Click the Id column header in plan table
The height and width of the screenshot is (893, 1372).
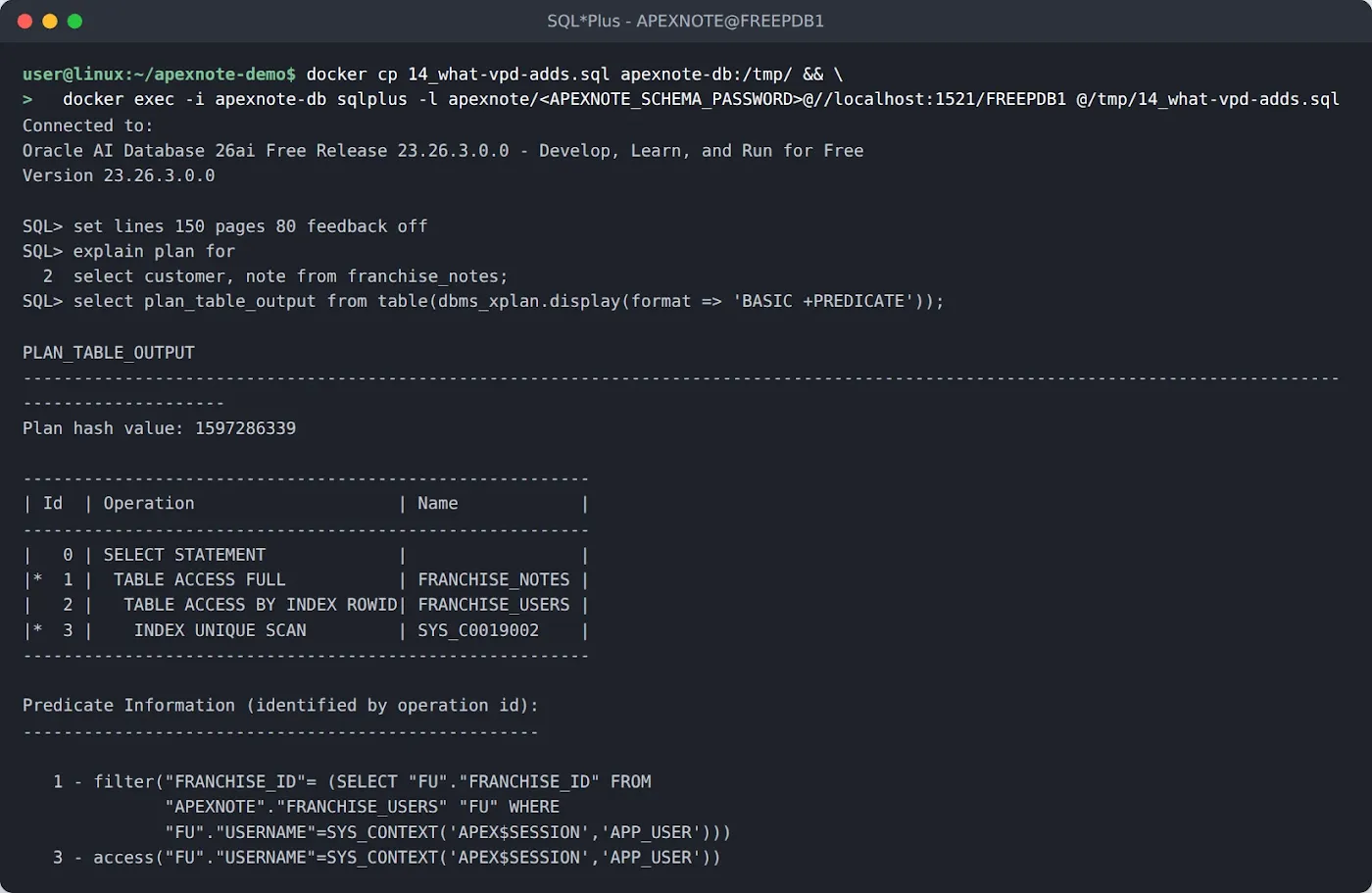[x=53, y=504]
